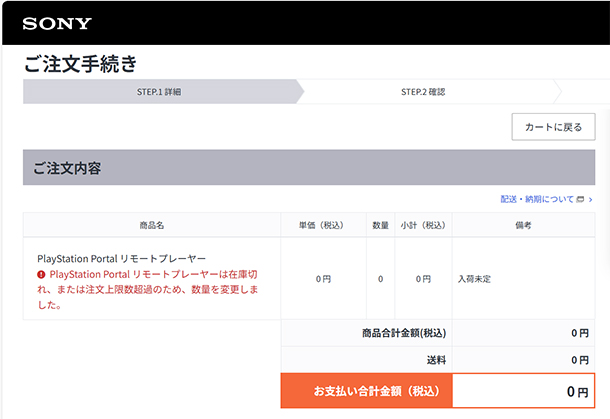Screen dimensions: 610x419
Task: Click the subtotal 0円 cell in product row
Action: (x=423, y=279)
